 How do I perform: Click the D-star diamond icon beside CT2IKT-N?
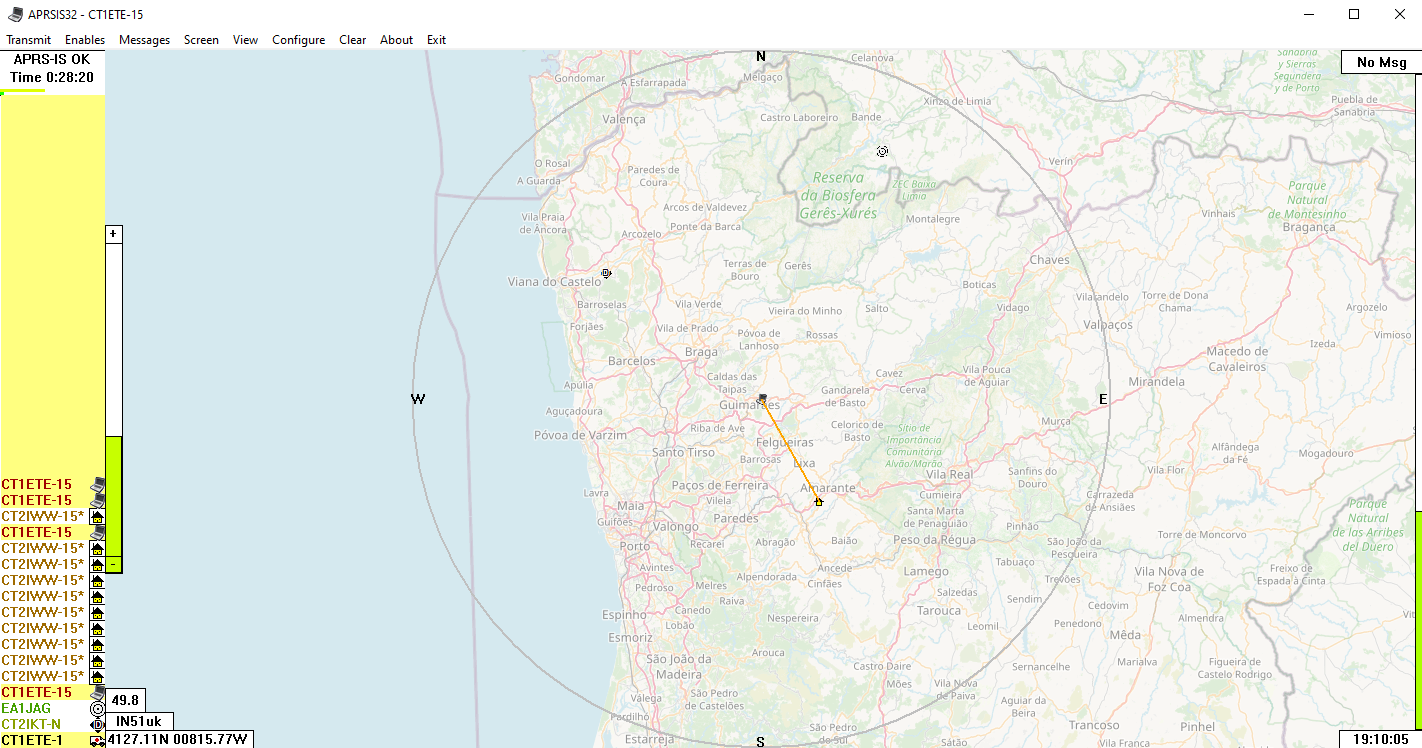(97, 724)
